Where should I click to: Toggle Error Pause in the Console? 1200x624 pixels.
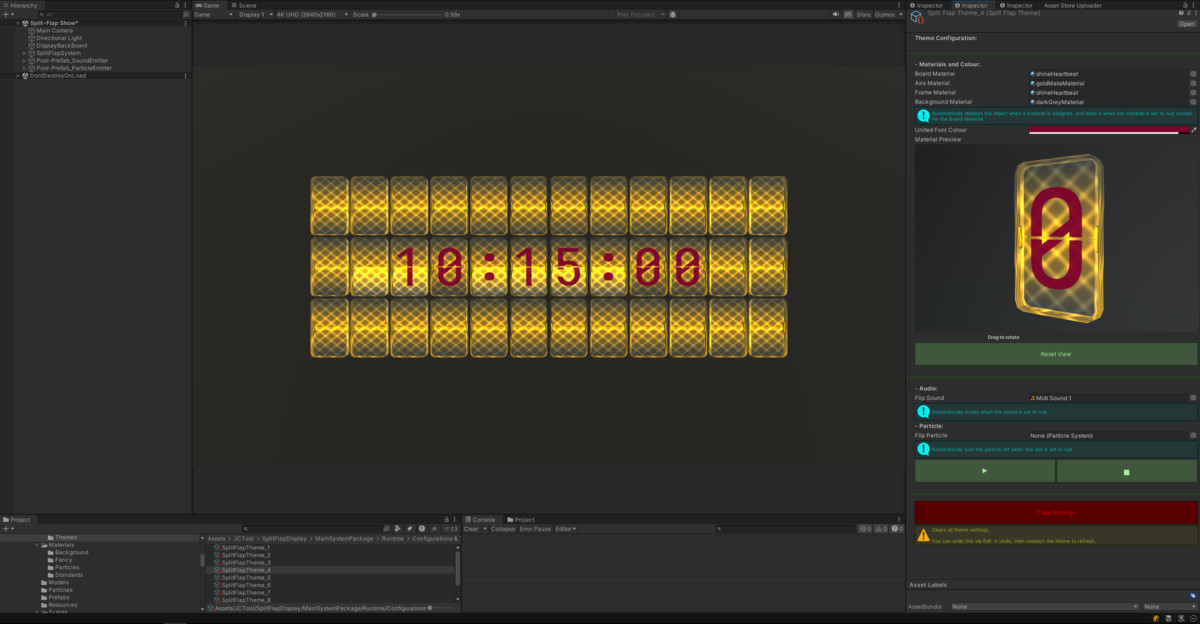(x=535, y=529)
